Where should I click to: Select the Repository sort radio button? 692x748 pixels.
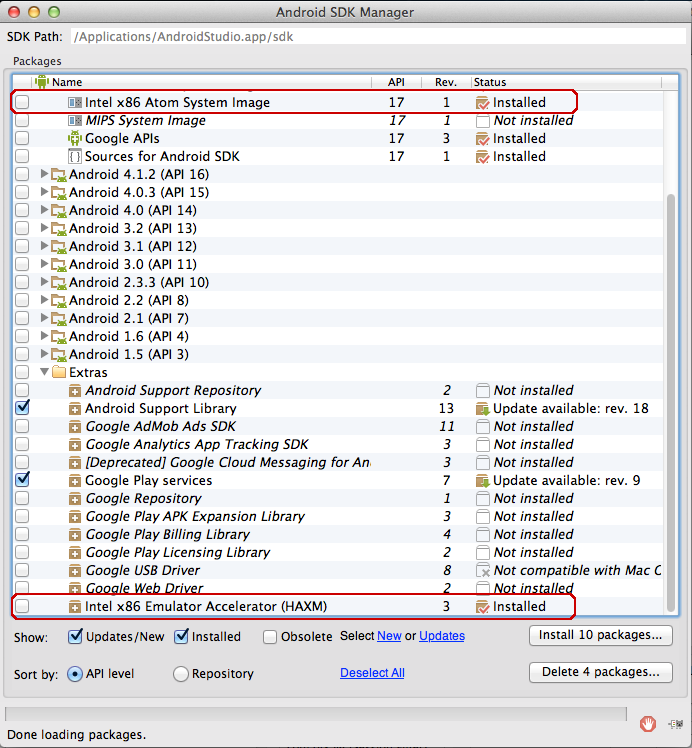[x=181, y=674]
